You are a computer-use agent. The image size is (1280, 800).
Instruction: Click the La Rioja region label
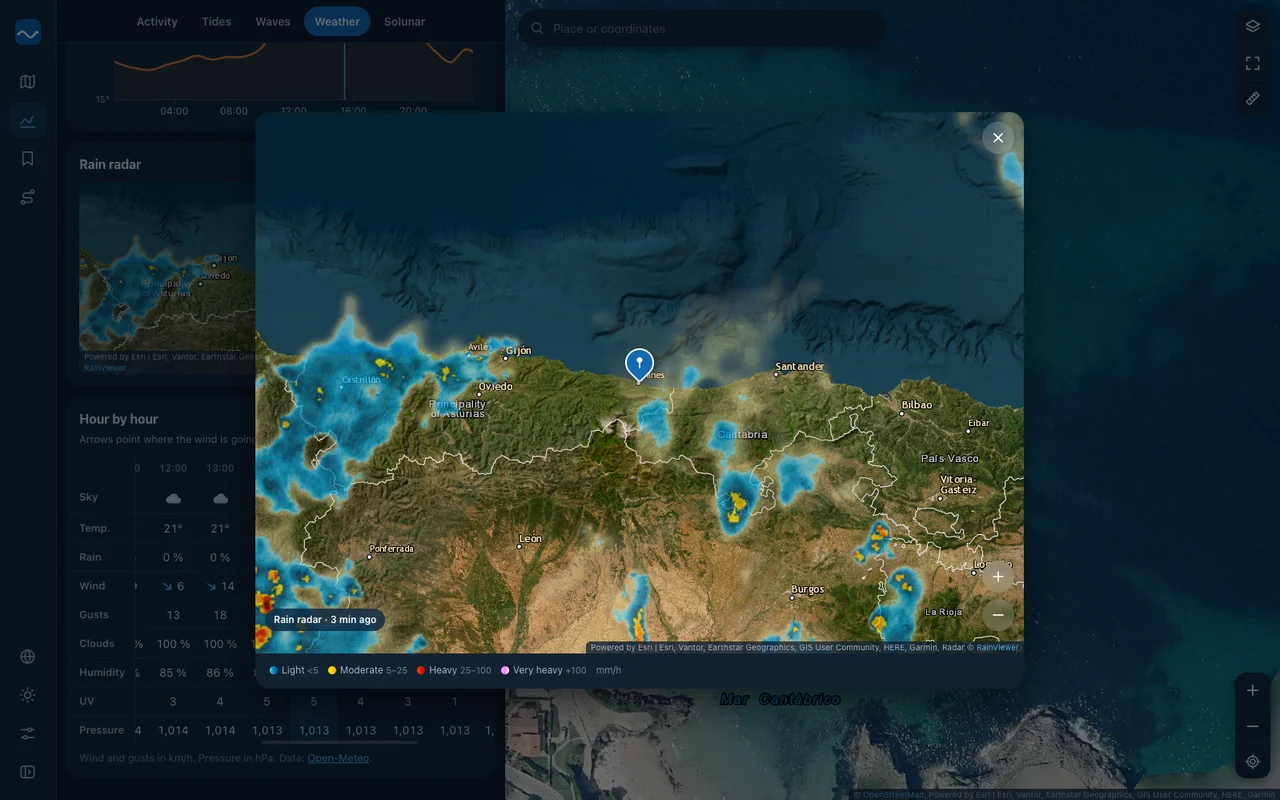944,612
